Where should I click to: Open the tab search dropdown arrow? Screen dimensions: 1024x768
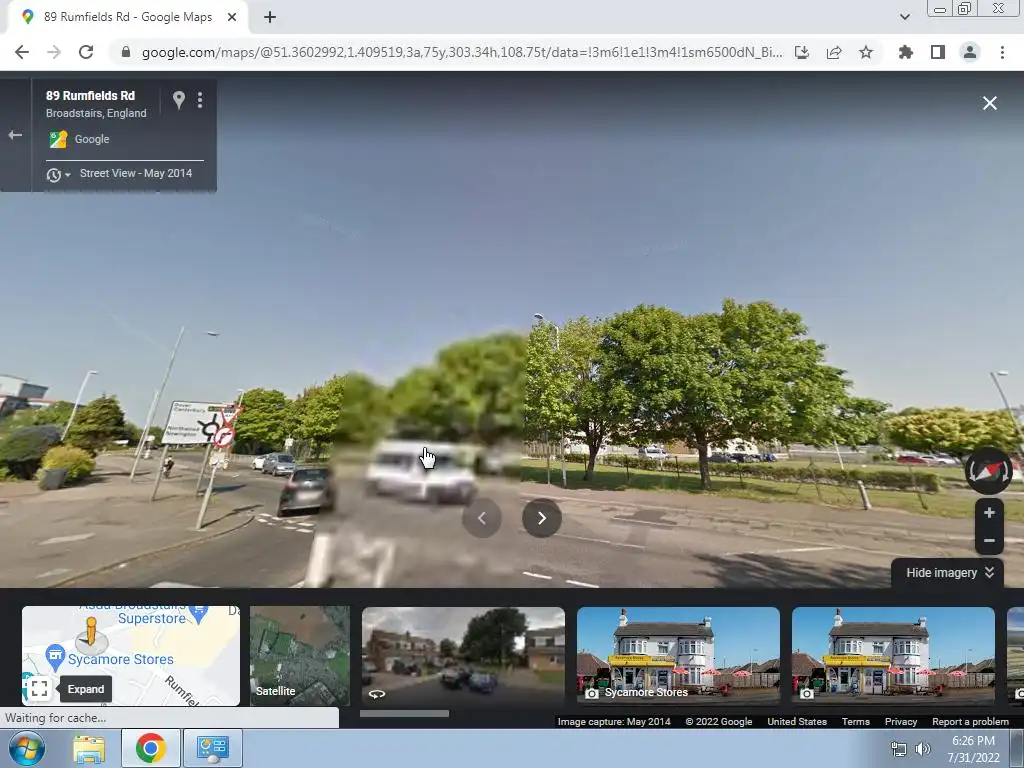(904, 17)
